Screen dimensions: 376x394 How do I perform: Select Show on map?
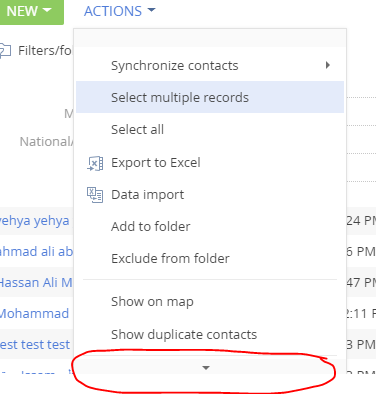point(210,302)
